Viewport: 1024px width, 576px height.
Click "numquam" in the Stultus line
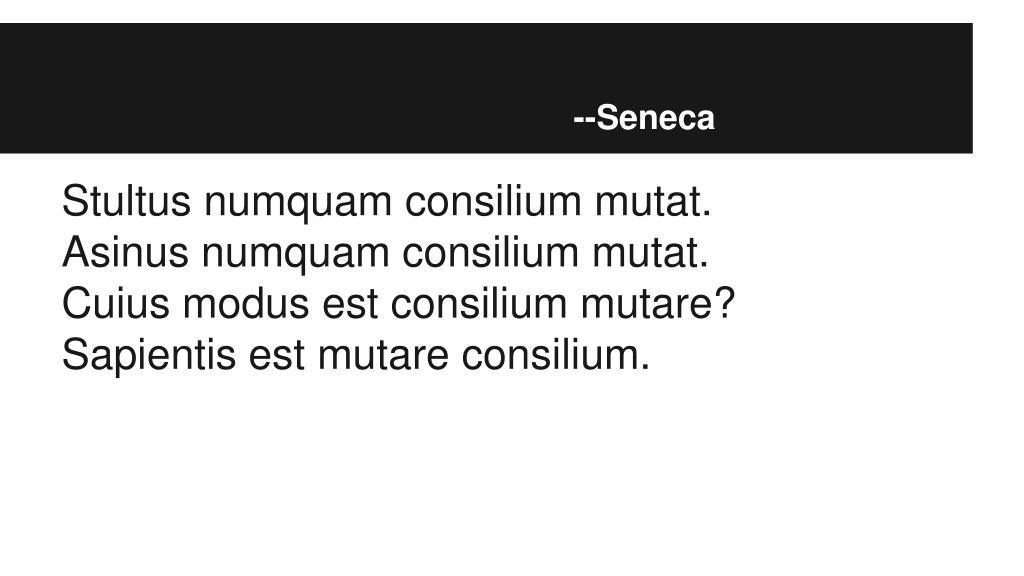tap(298, 203)
